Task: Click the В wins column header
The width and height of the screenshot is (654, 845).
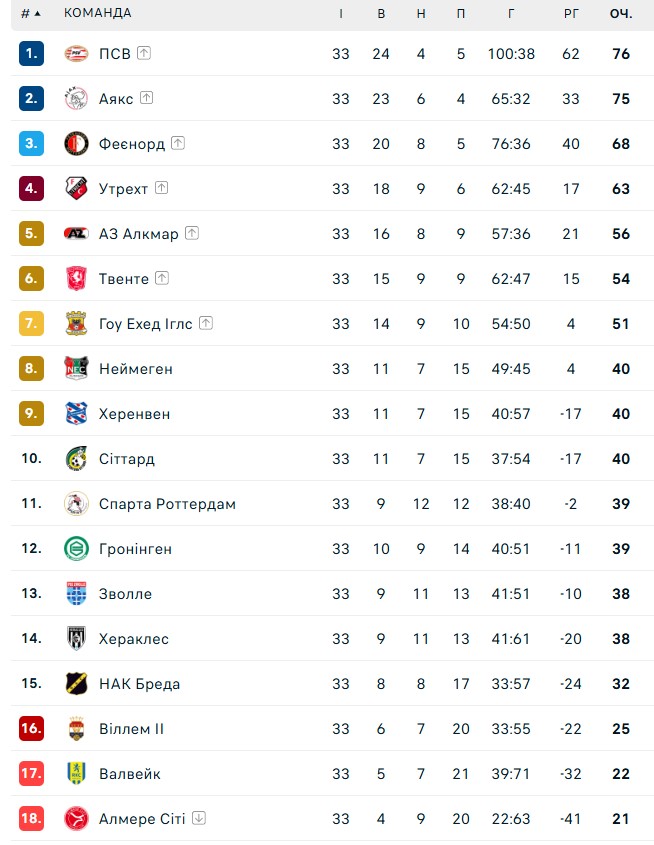Action: pos(381,13)
